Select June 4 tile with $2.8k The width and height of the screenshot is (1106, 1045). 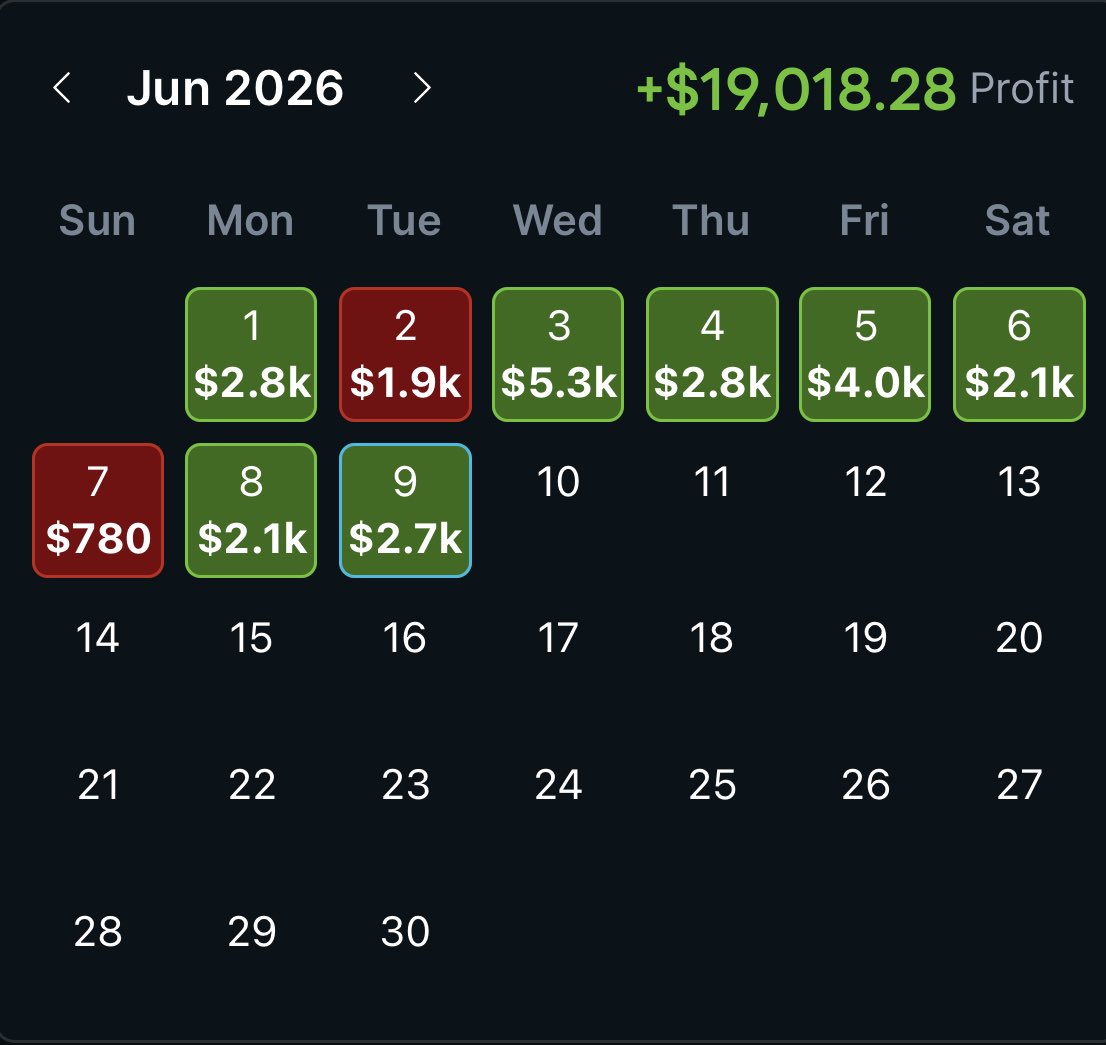[x=712, y=355]
